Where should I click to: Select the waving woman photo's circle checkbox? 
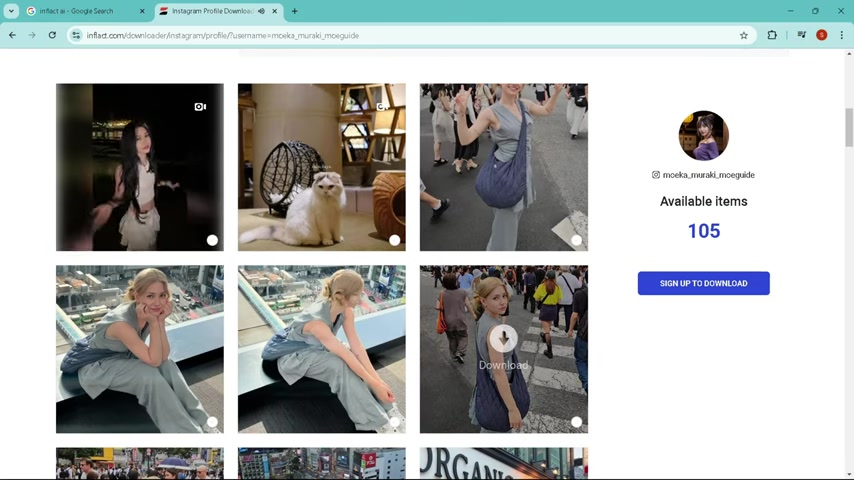[576, 240]
